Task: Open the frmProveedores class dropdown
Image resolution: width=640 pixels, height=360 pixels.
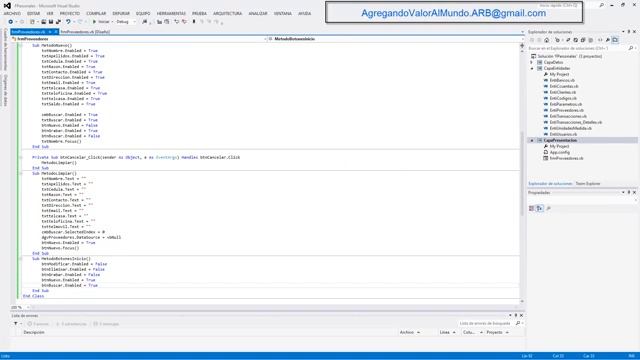Action: point(139,39)
